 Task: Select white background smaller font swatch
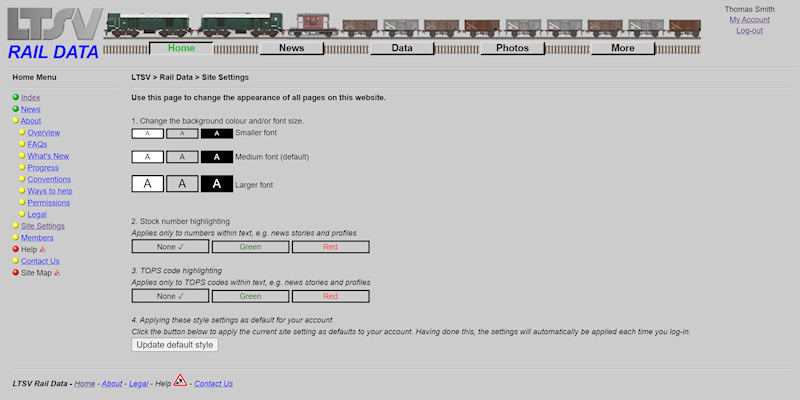(147, 133)
